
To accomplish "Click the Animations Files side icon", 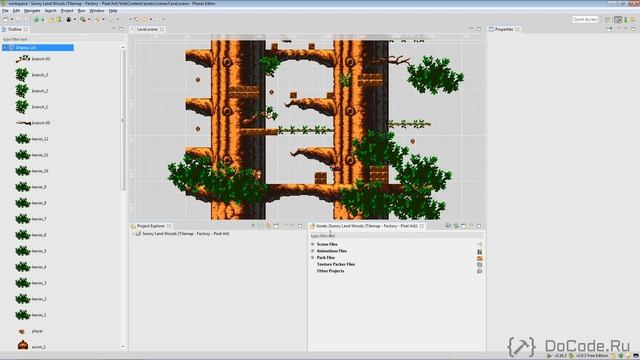I will [480, 252].
